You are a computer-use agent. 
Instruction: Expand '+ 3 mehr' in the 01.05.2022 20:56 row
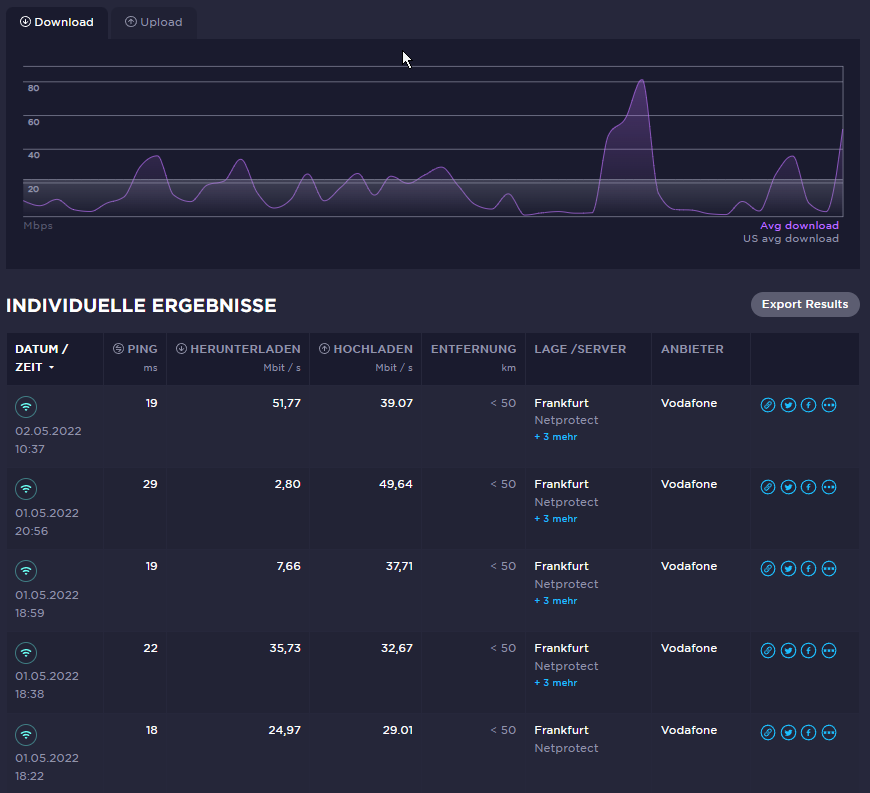pos(555,519)
